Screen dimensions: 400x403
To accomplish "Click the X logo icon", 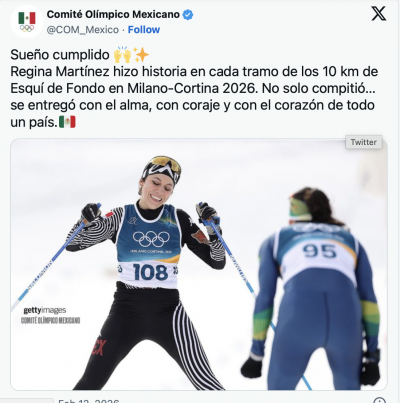I will (x=379, y=14).
